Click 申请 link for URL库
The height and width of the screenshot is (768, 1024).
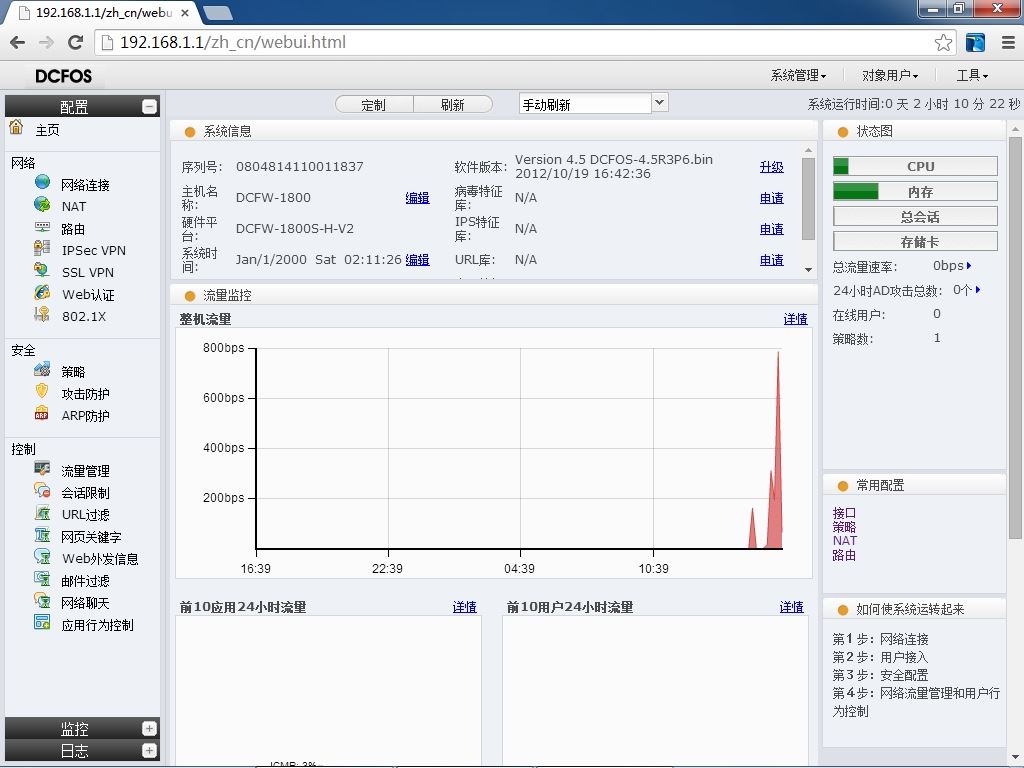(771, 260)
